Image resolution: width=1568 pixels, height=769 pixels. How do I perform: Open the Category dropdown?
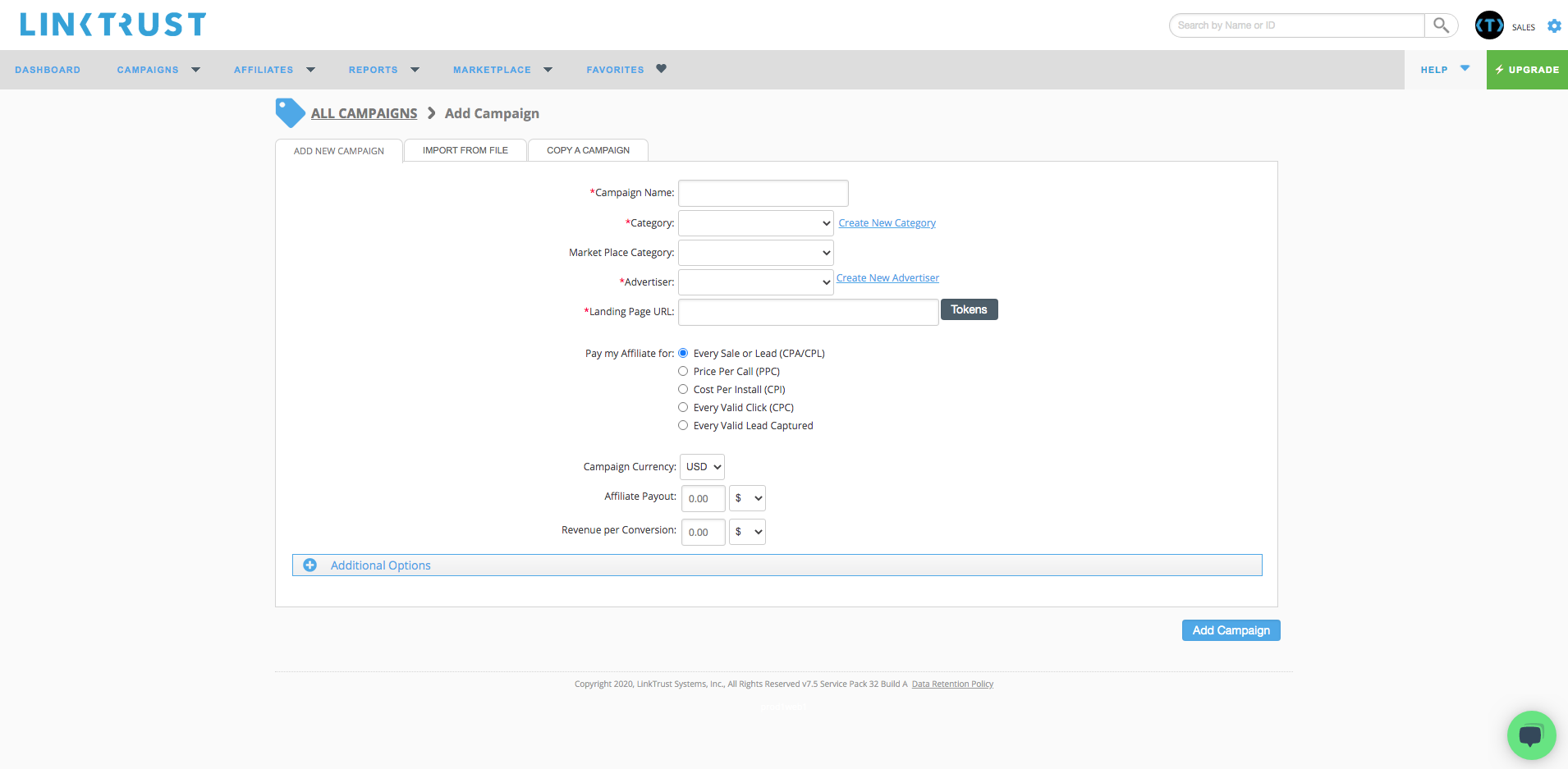coord(755,223)
